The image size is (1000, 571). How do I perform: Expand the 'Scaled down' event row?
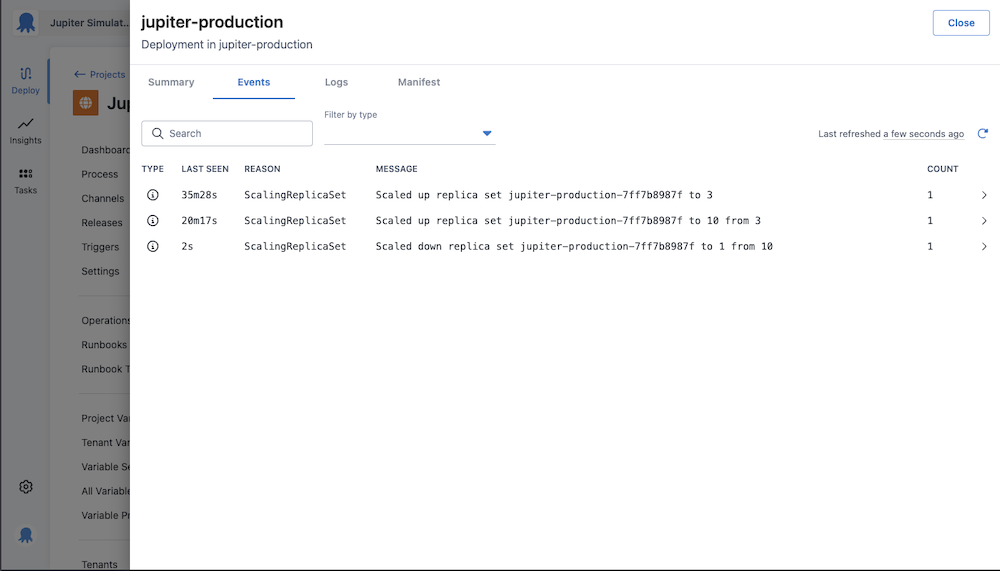click(x=984, y=246)
